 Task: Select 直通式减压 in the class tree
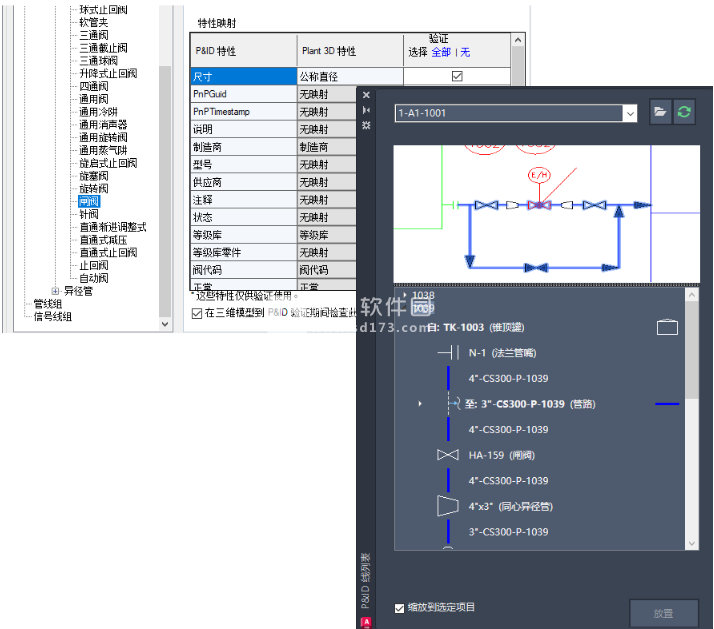point(103,240)
